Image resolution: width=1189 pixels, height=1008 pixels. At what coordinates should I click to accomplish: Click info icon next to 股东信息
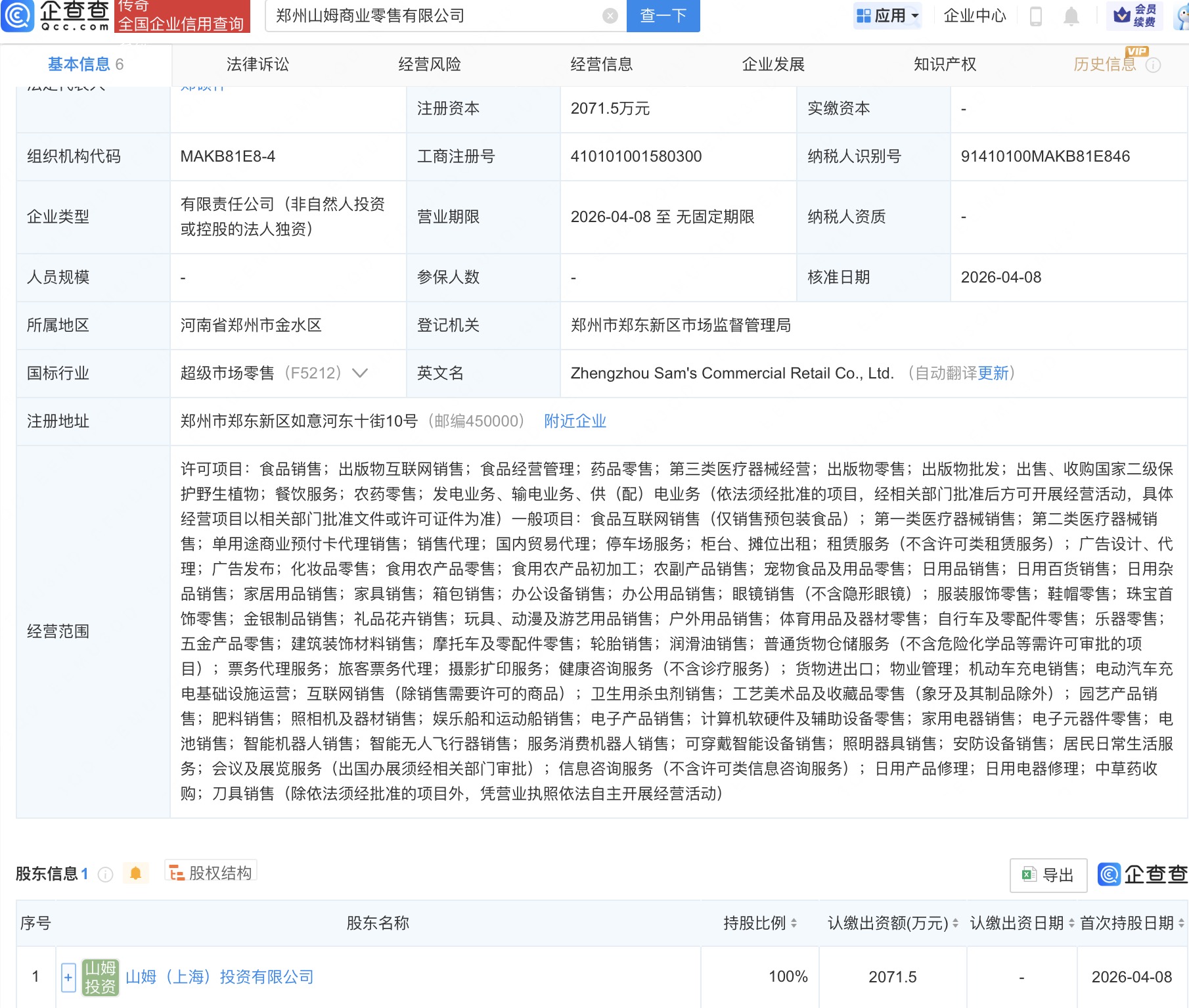click(x=105, y=874)
